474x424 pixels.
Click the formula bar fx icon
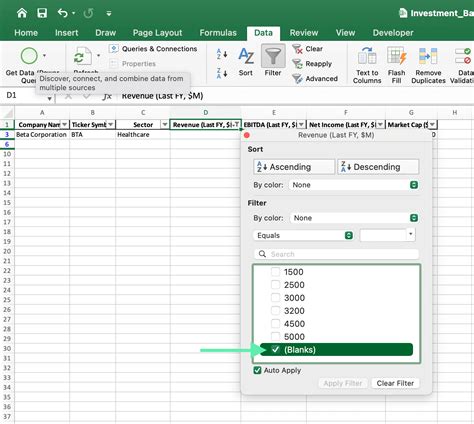coord(107,96)
